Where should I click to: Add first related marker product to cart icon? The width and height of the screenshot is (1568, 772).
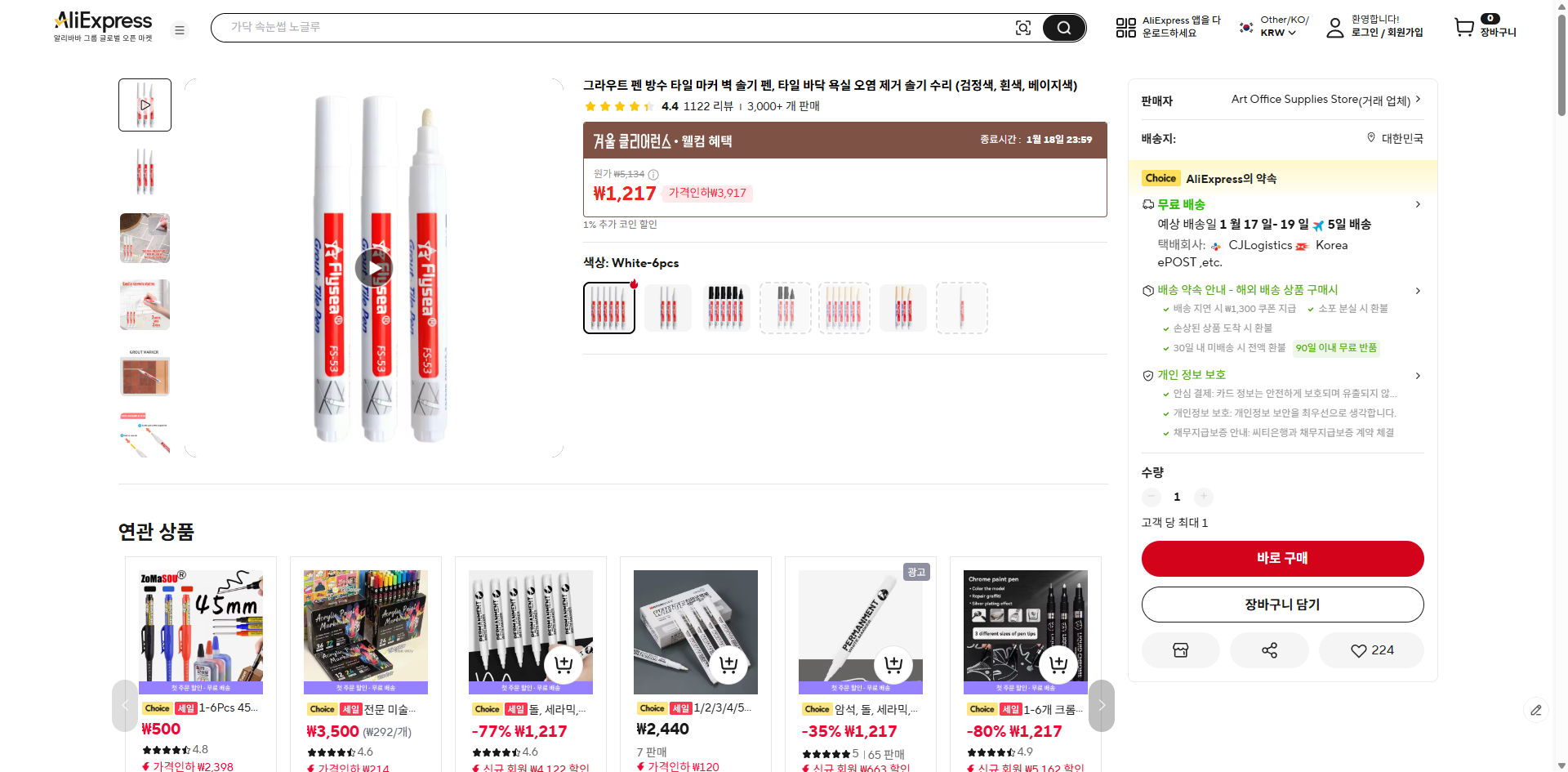point(563,664)
